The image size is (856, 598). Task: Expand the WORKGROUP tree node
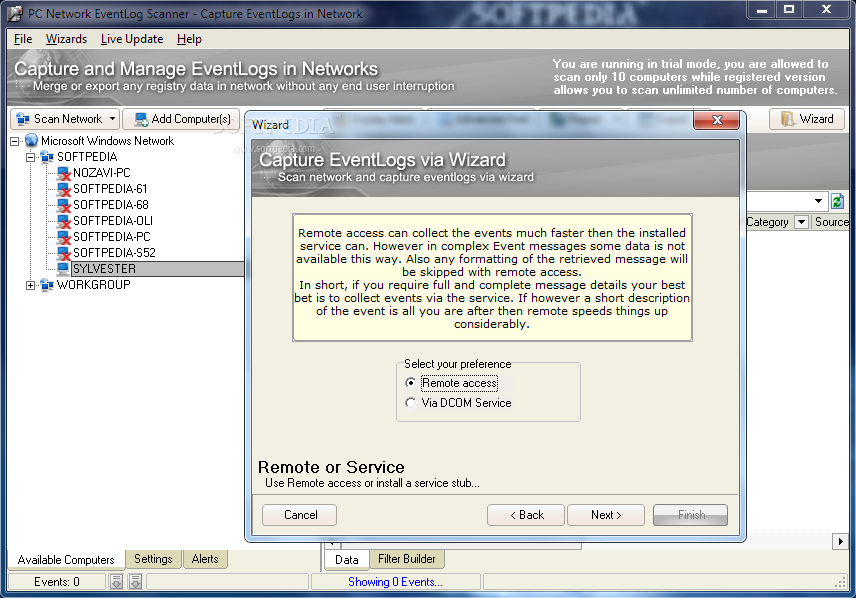[x=31, y=285]
